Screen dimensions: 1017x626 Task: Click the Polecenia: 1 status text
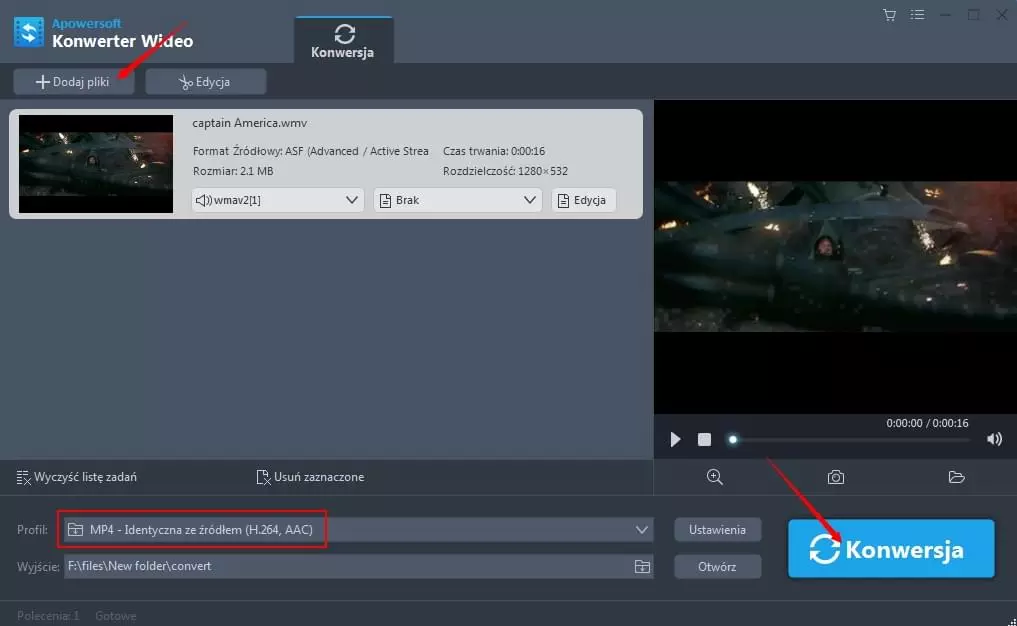[x=48, y=616]
